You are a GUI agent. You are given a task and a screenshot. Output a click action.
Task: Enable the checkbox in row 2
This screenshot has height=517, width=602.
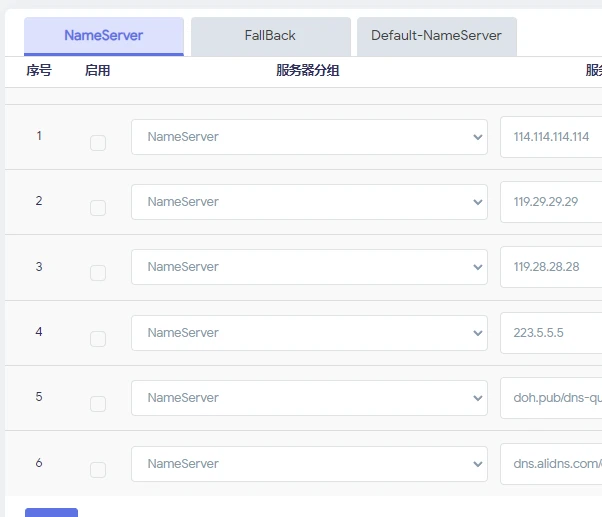(x=98, y=208)
